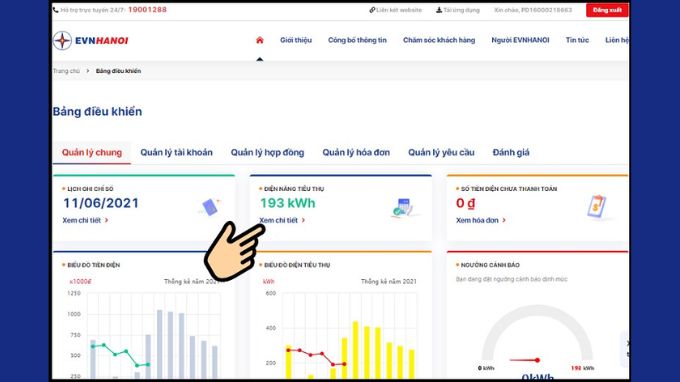680x382 pixels.
Task: Click the 193 kWh consumption value
Action: (288, 203)
